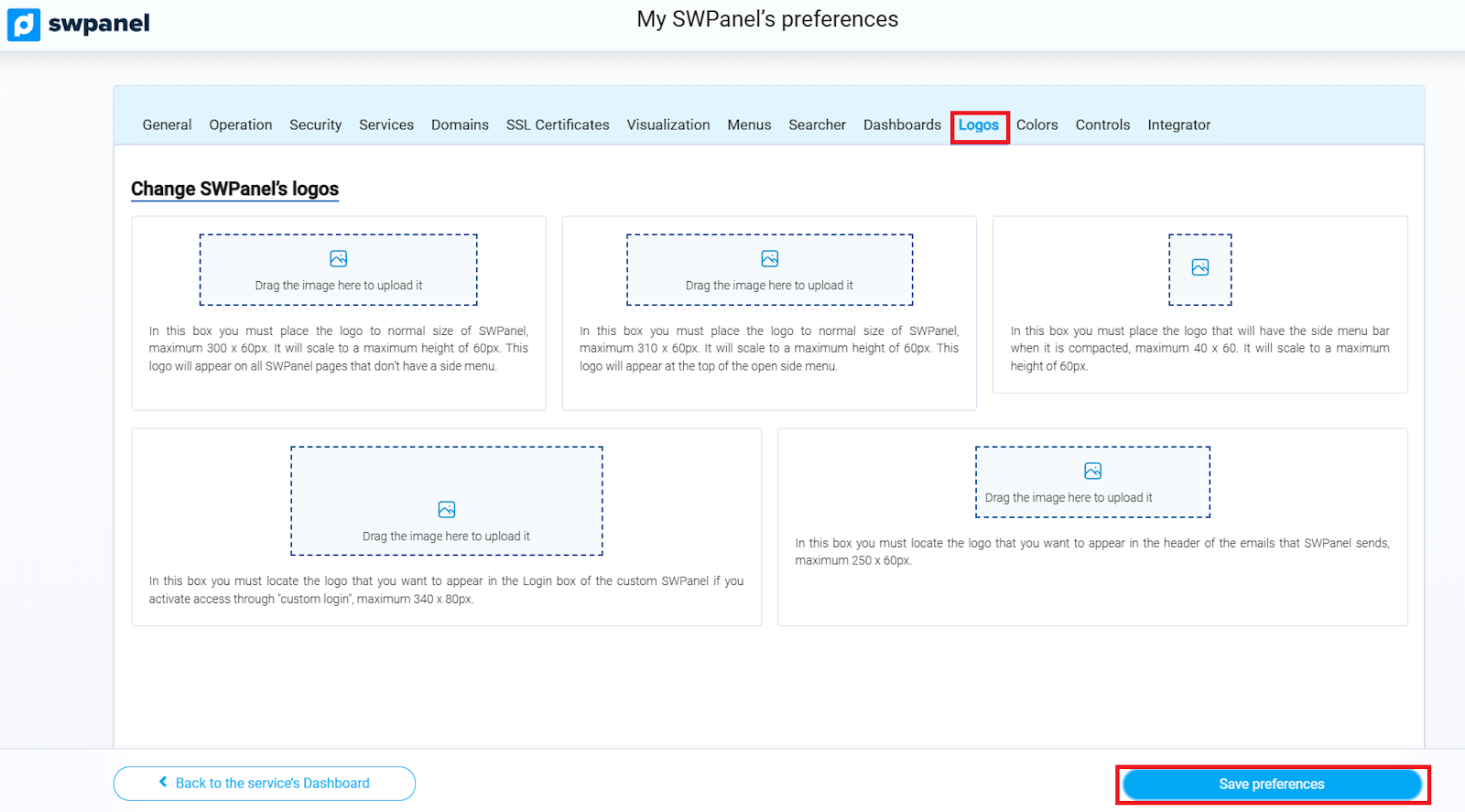Open the Controls tab
The width and height of the screenshot is (1465, 812).
click(1102, 125)
